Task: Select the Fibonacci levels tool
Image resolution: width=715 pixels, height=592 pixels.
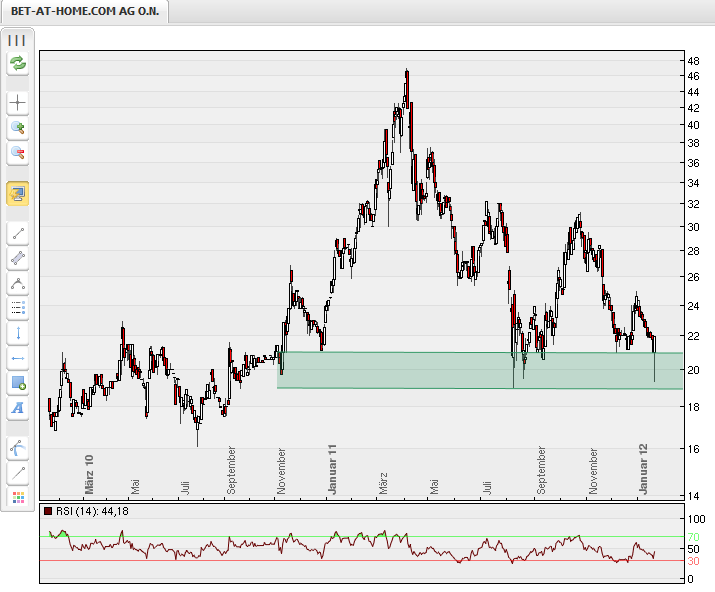Action: click(17, 308)
